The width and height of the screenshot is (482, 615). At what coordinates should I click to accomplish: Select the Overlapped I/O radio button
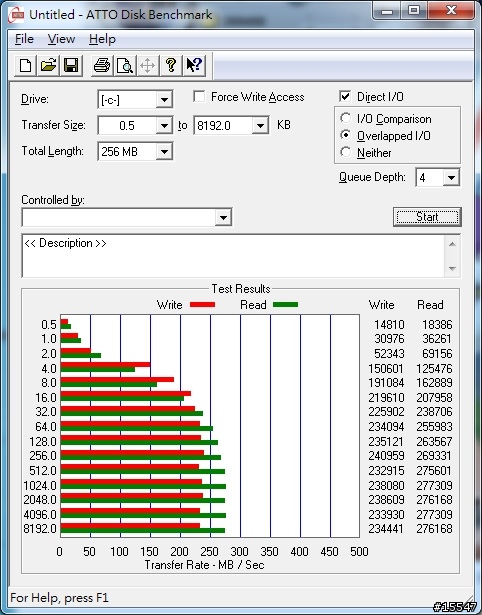tap(346, 135)
